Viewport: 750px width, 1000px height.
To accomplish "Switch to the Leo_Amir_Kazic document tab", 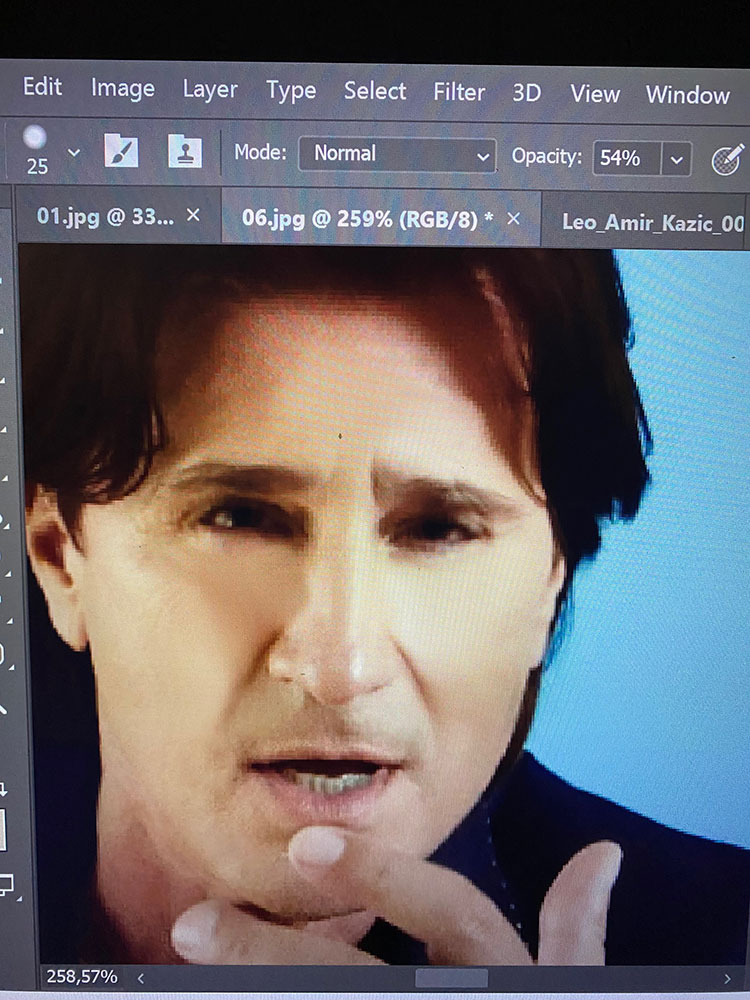I will pyautogui.click(x=652, y=222).
